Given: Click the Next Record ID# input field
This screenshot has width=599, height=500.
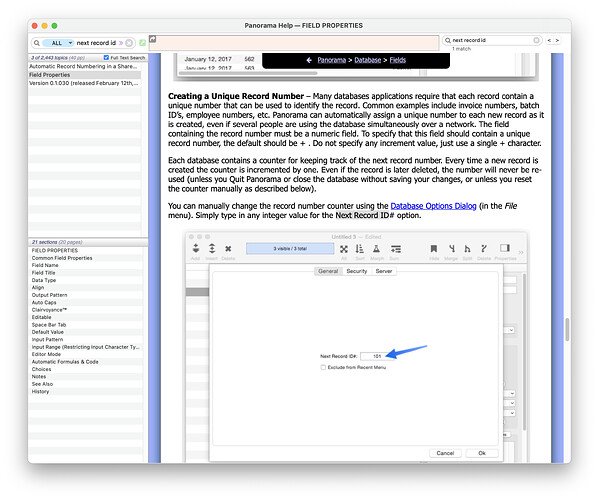Looking at the screenshot, I should [377, 356].
